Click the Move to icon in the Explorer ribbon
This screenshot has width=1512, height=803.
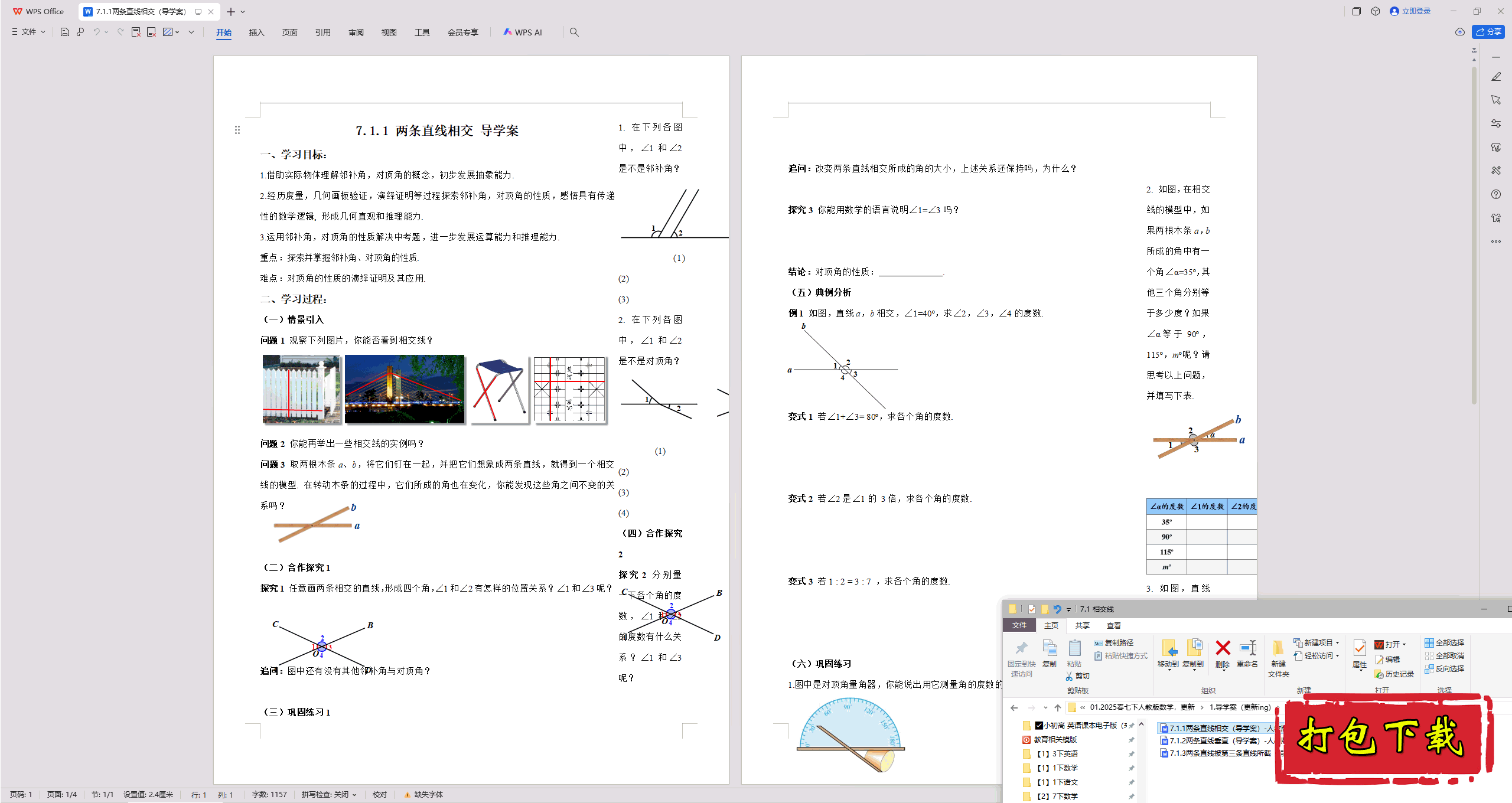[x=1169, y=648]
